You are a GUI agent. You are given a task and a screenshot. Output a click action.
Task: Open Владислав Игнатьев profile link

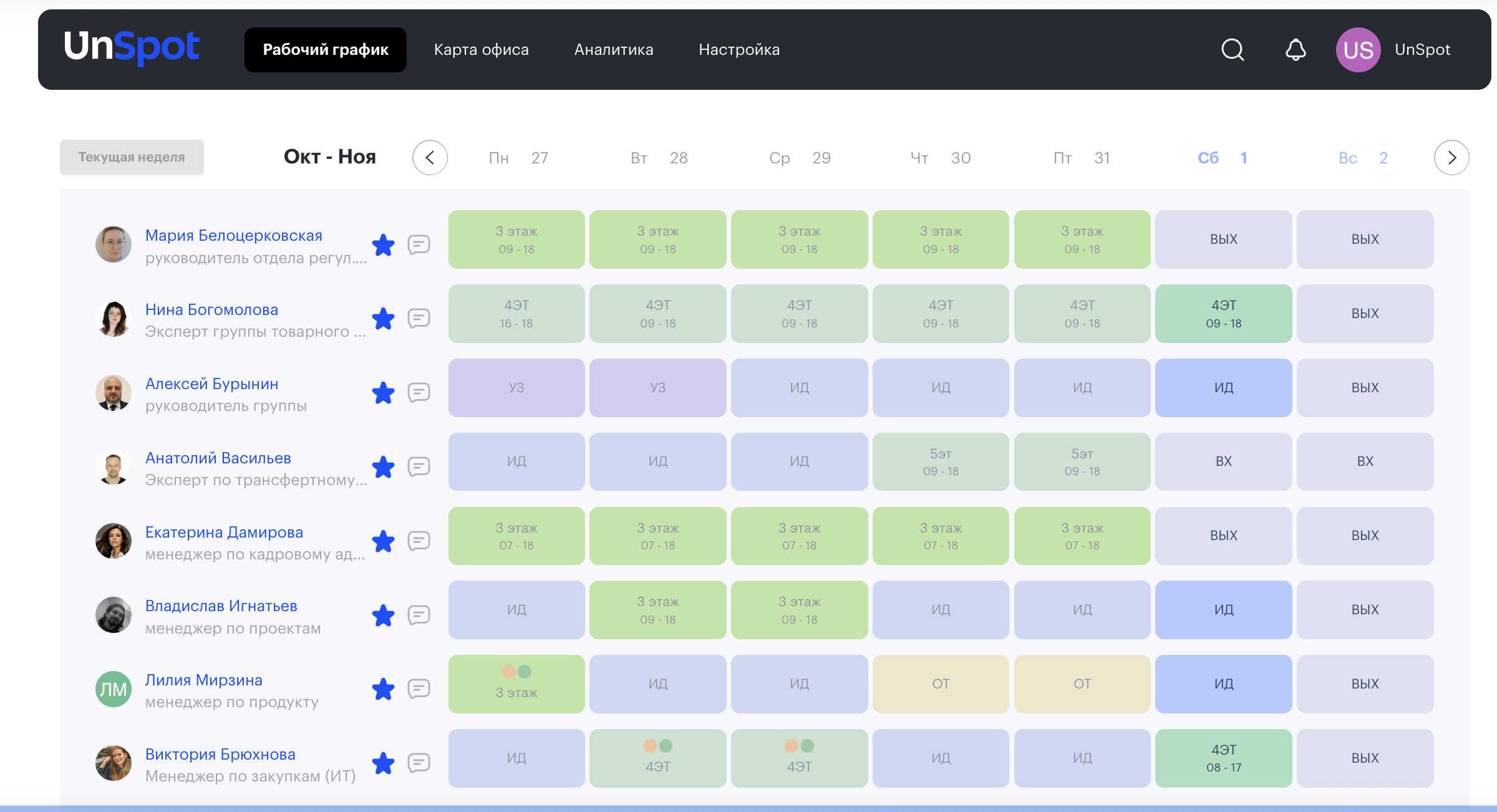pyautogui.click(x=221, y=606)
